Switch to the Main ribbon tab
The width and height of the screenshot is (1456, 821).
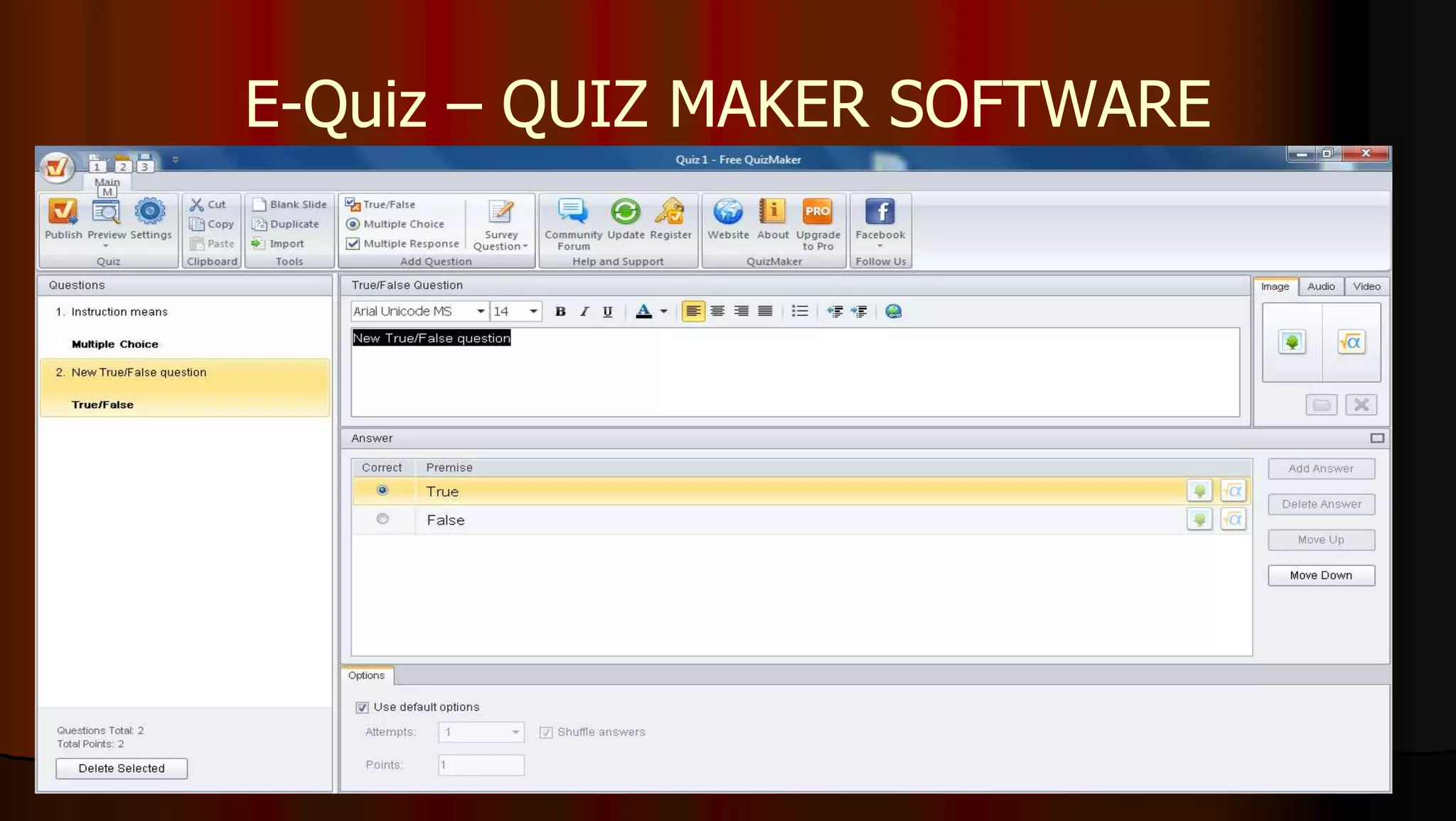[107, 182]
